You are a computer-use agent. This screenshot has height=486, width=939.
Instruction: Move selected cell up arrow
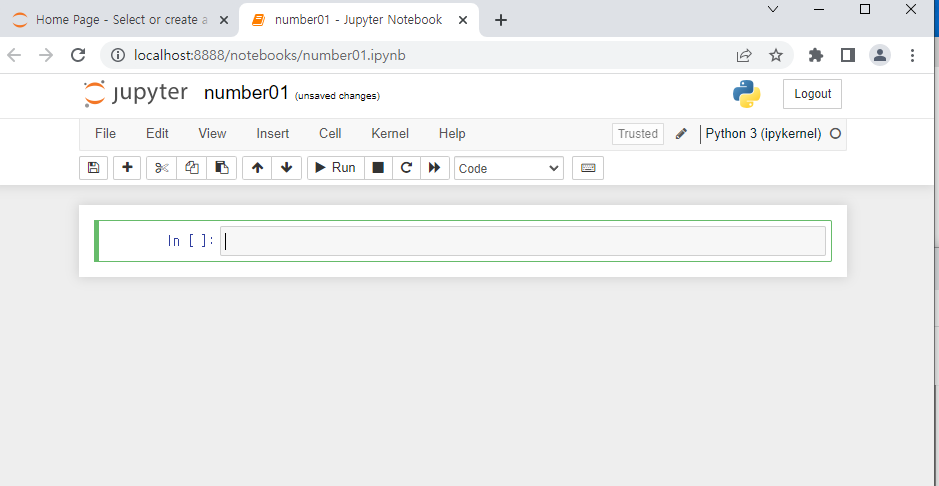(x=258, y=168)
